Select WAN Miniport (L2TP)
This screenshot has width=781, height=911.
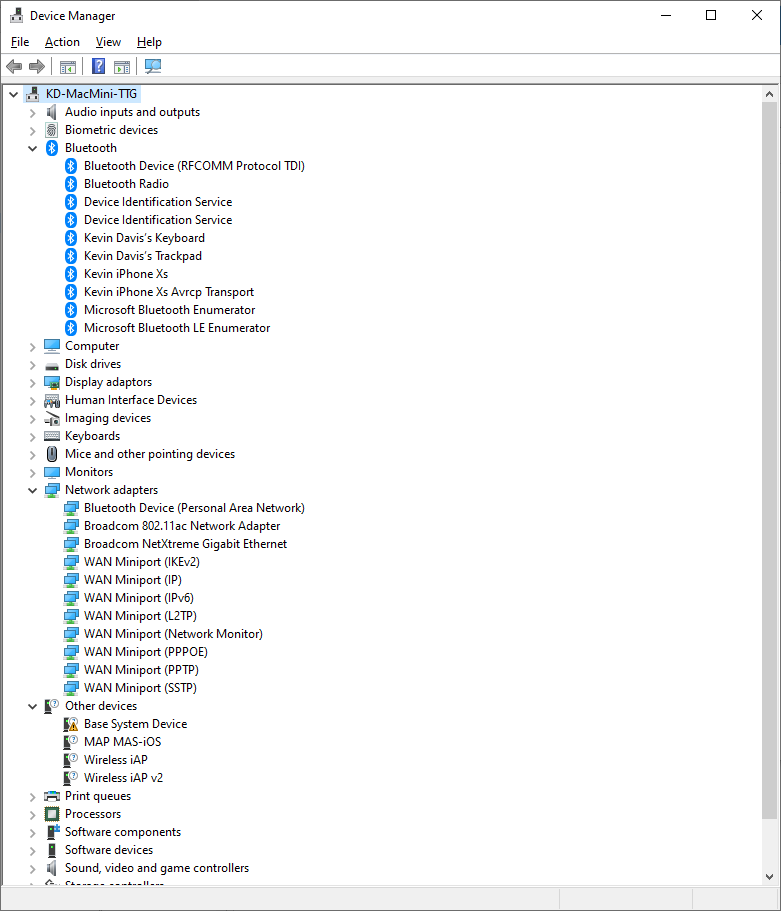point(140,616)
